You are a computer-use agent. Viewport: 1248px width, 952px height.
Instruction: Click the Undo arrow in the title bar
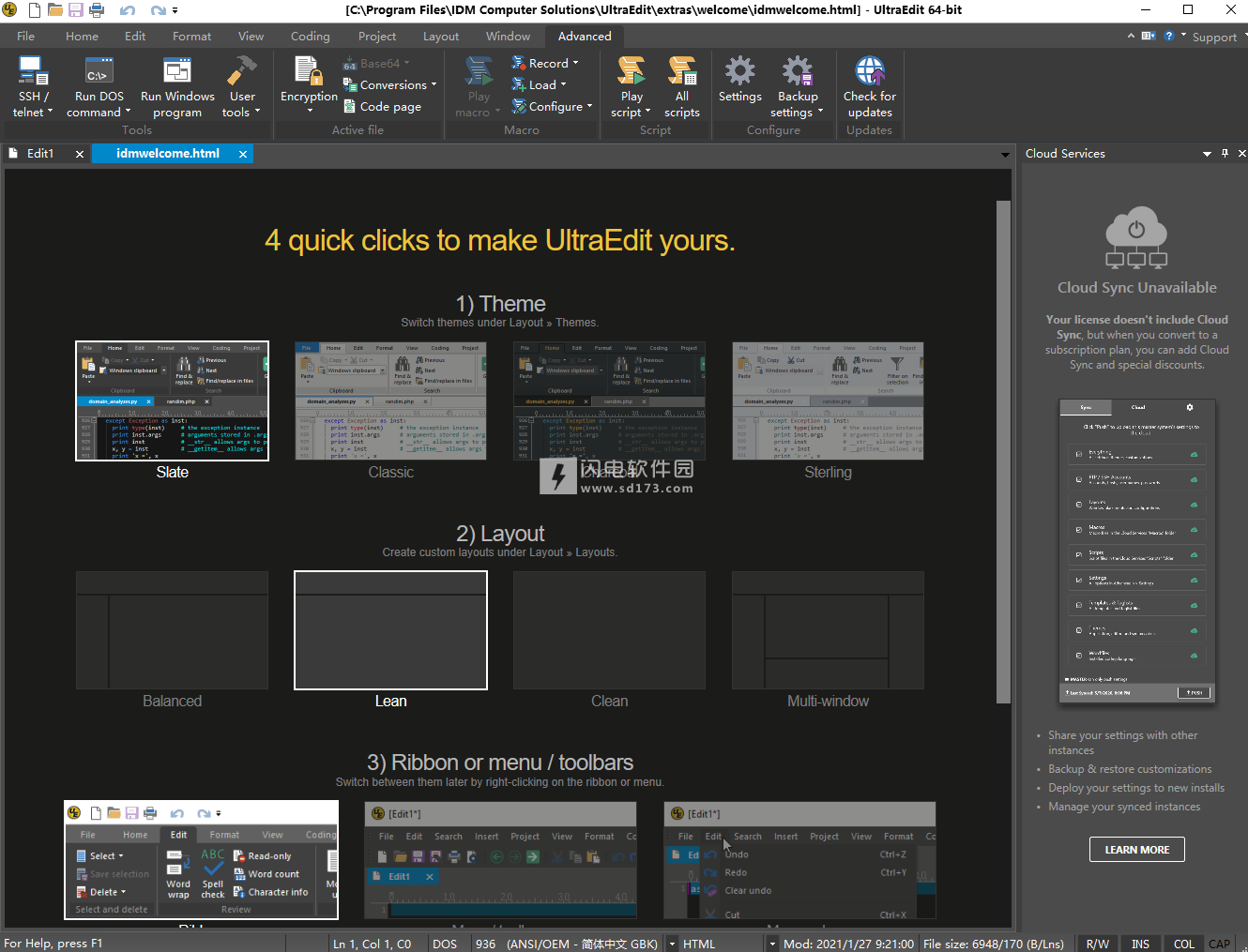128,10
